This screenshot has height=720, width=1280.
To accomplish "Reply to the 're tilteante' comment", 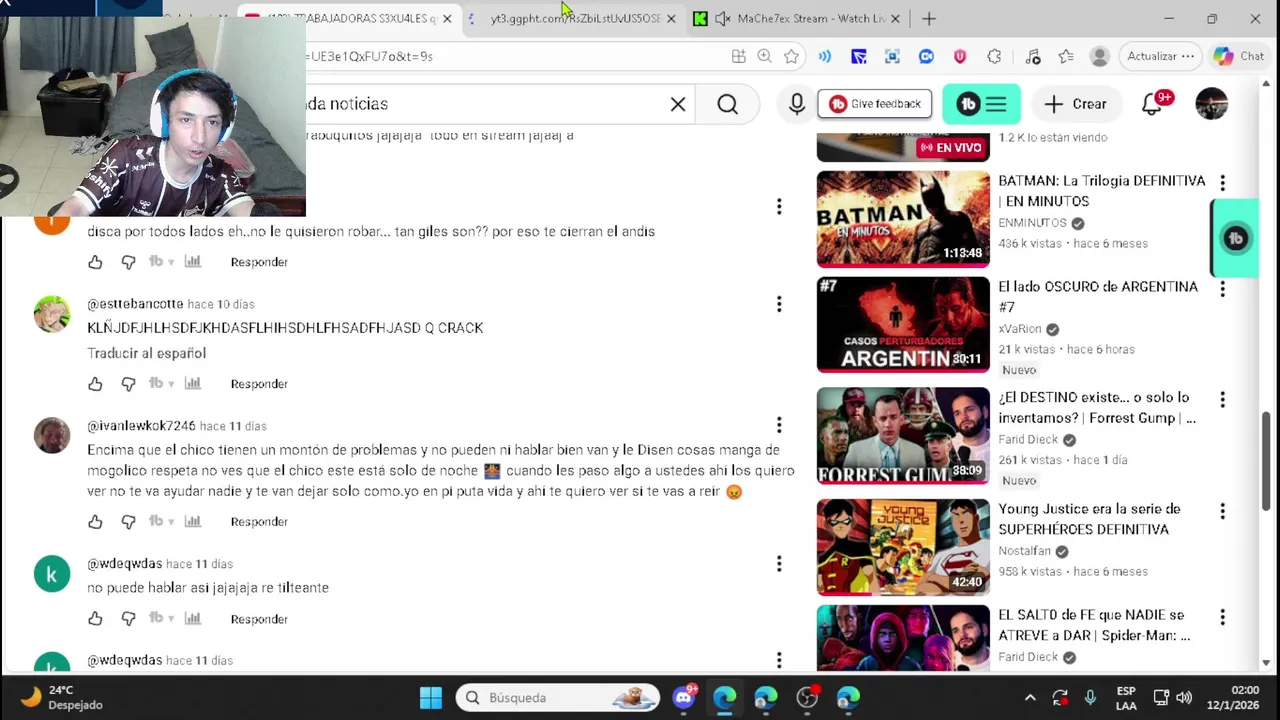I will (259, 619).
